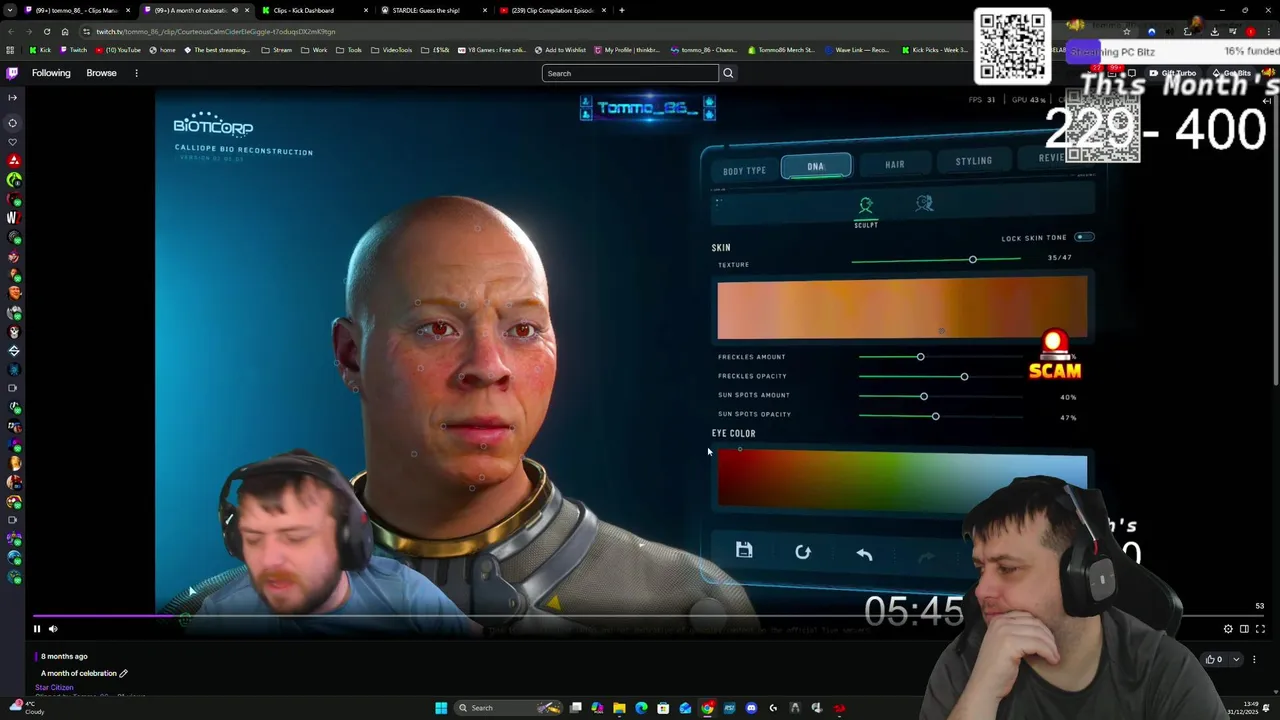1280x720 pixels.
Task: Open the clip's three-dot options menu
Action: pyautogui.click(x=1254, y=659)
